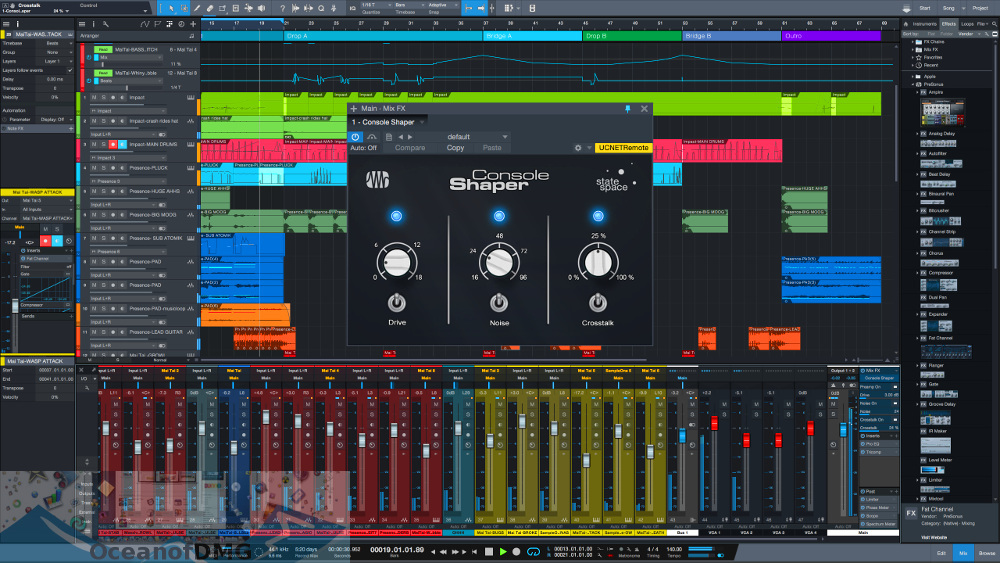Mute the Impact track
Viewport: 1000px width, 563px height.
[x=94, y=98]
